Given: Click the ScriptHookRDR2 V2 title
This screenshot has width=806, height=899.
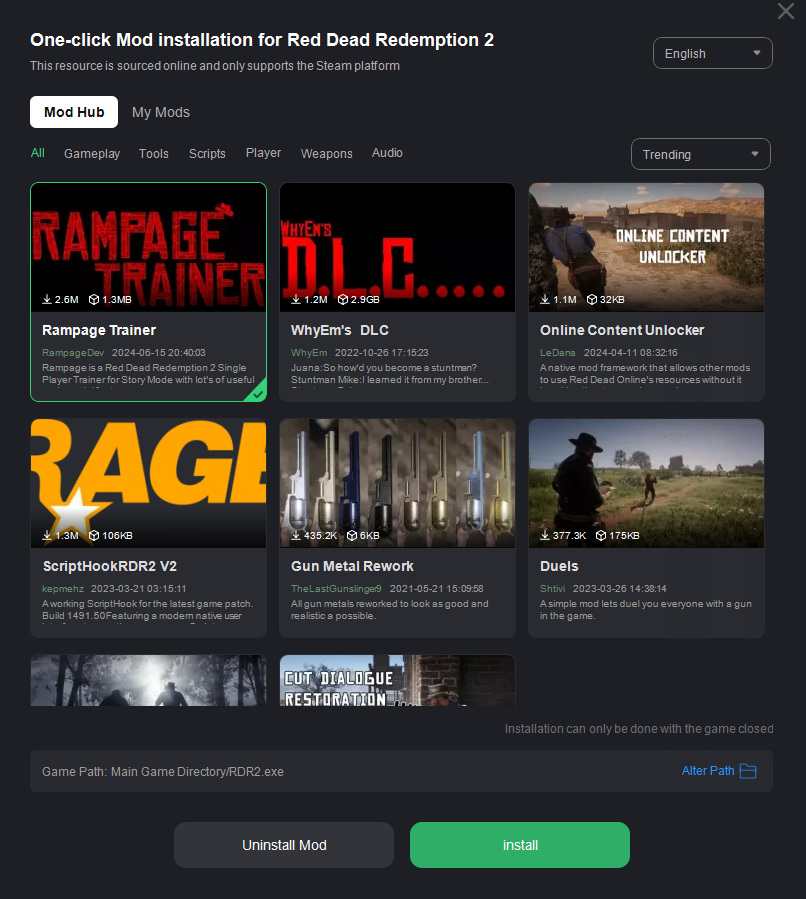Looking at the screenshot, I should coord(109,566).
